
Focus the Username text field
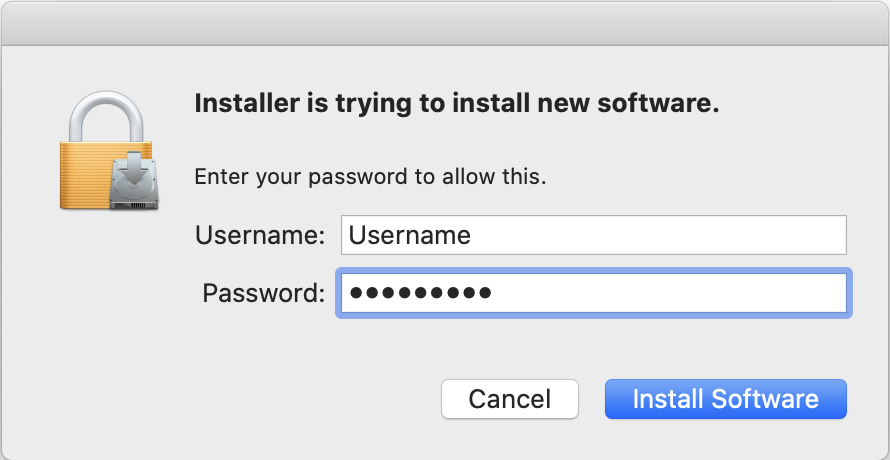click(x=593, y=235)
